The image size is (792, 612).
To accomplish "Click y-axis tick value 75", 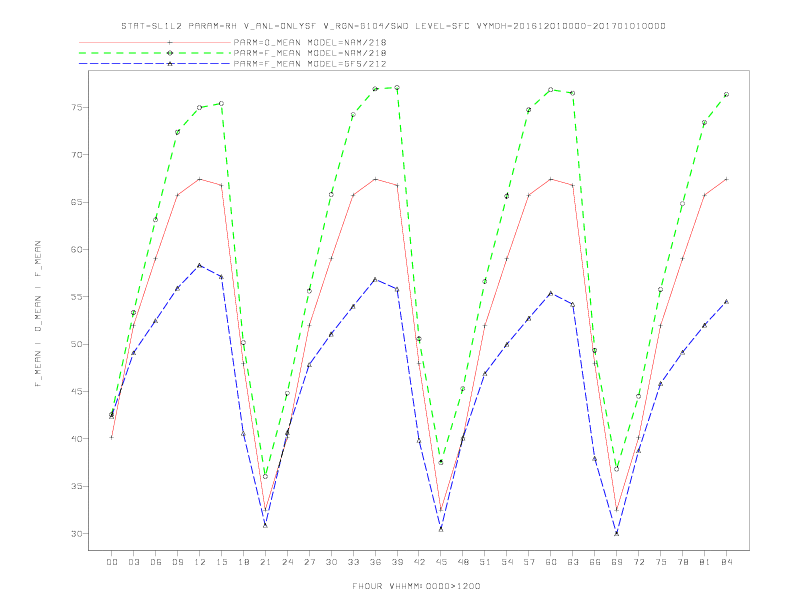I will click(x=76, y=108).
